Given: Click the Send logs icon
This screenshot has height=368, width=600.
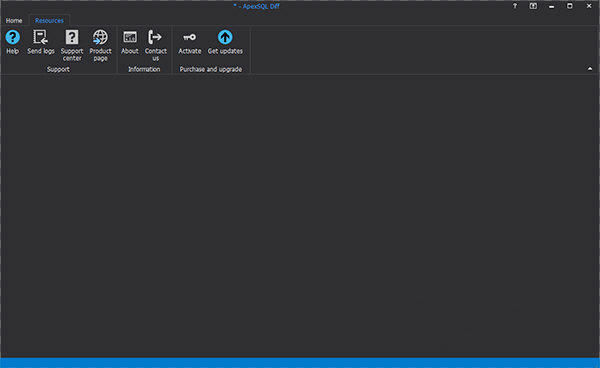Looking at the screenshot, I should (x=41, y=37).
